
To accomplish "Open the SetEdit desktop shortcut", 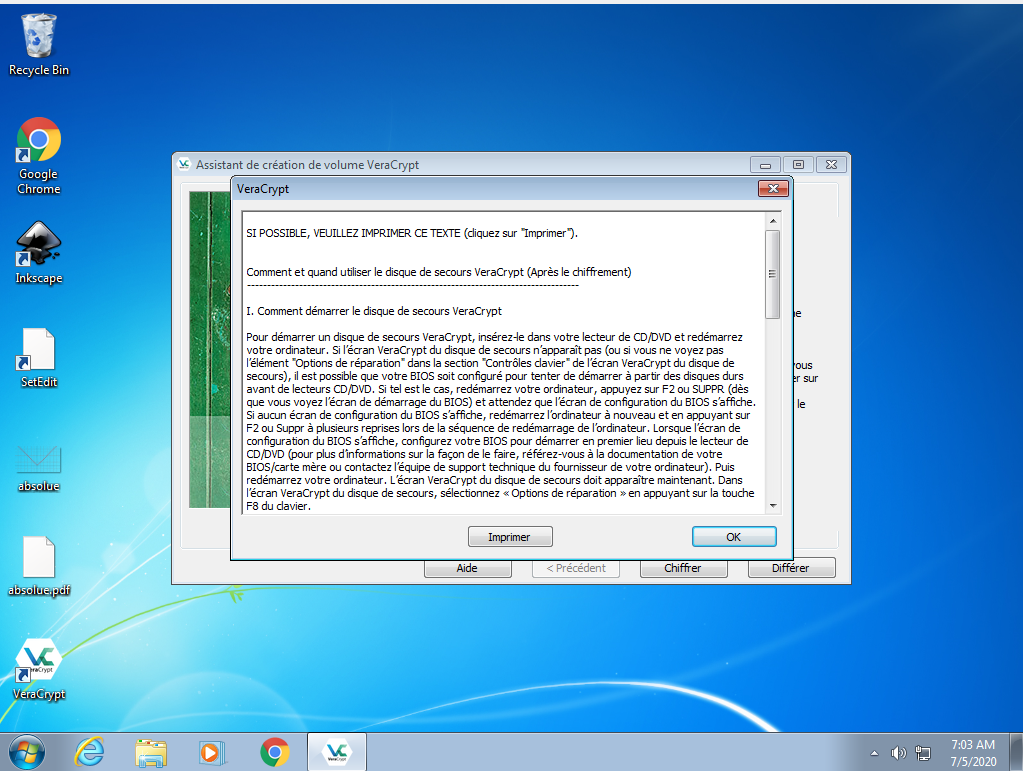I will pyautogui.click(x=38, y=350).
